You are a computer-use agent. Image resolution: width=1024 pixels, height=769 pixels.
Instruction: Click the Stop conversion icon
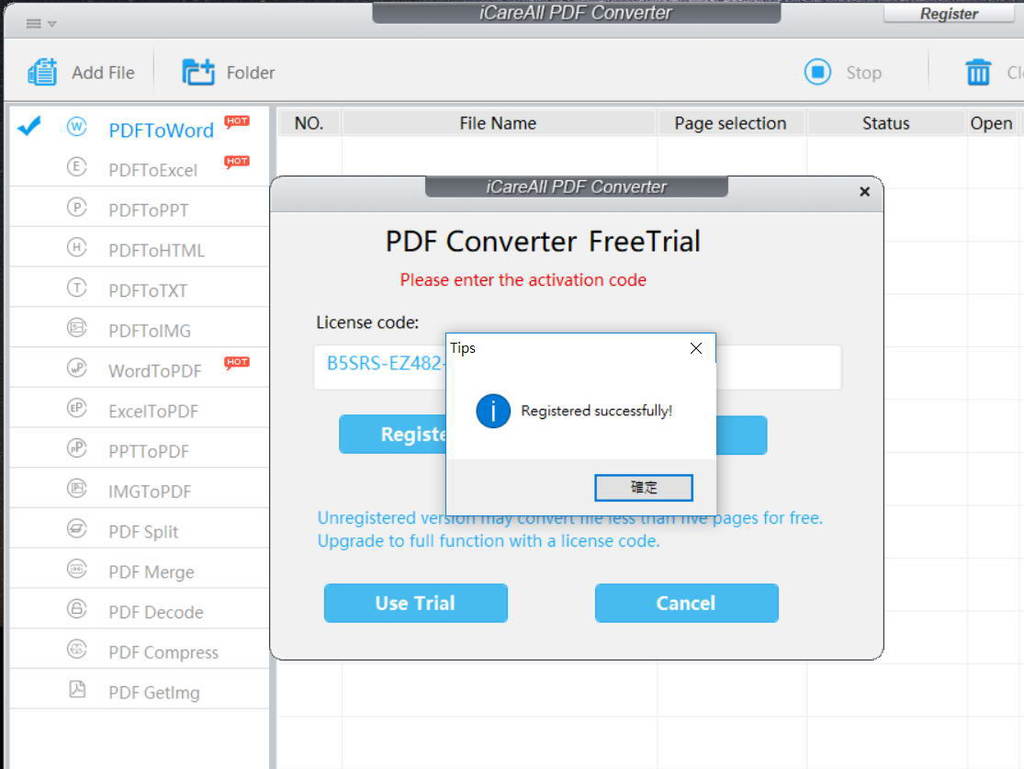[818, 72]
